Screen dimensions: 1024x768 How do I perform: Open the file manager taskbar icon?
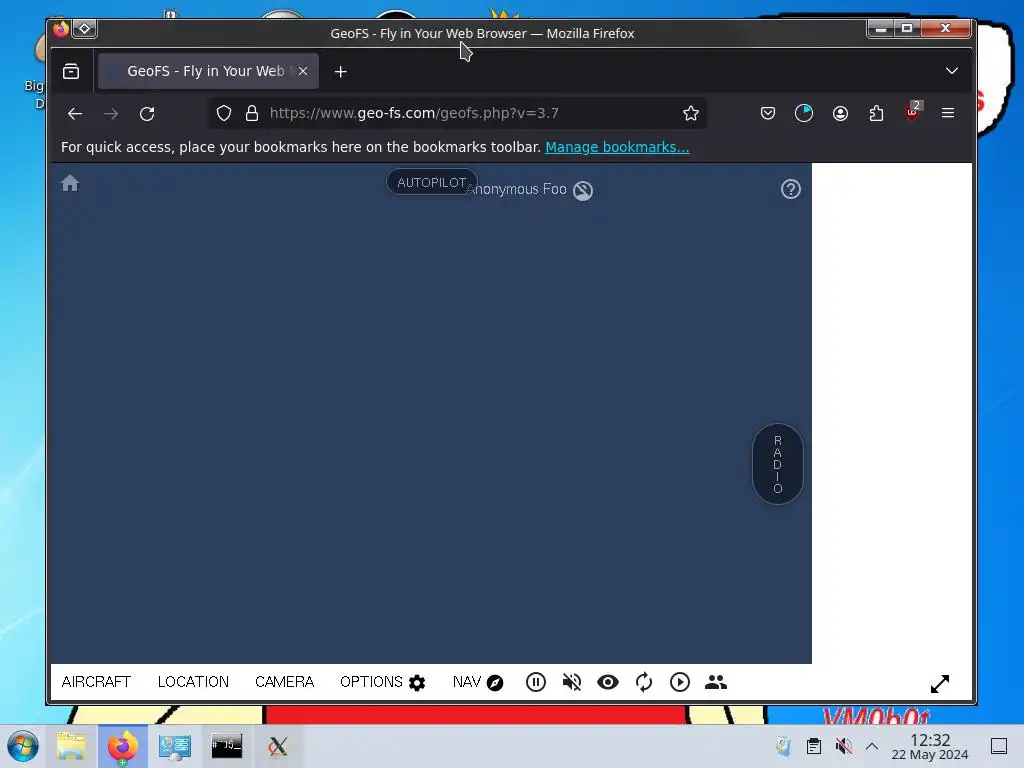(71, 746)
